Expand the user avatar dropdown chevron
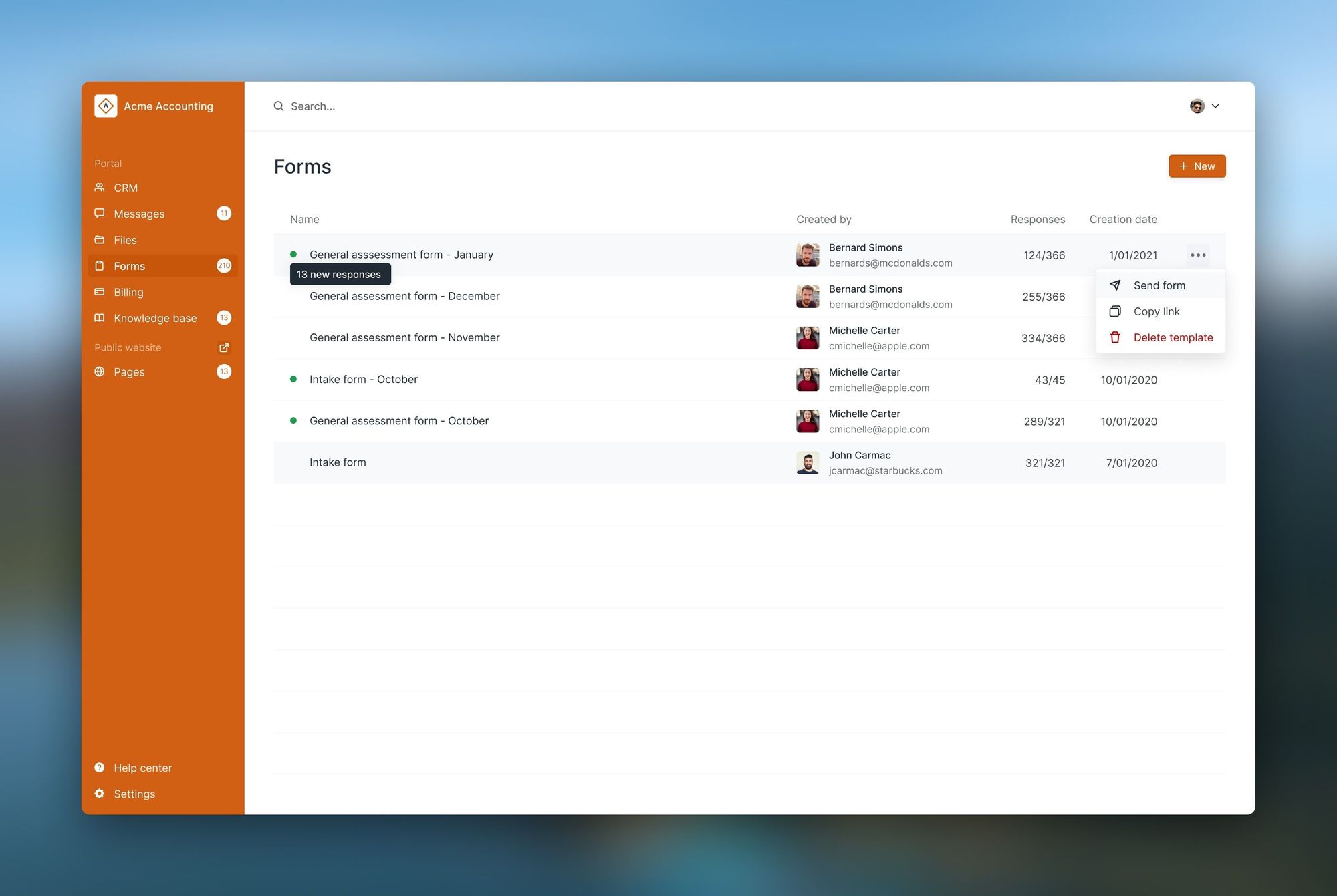1337x896 pixels. (1215, 106)
